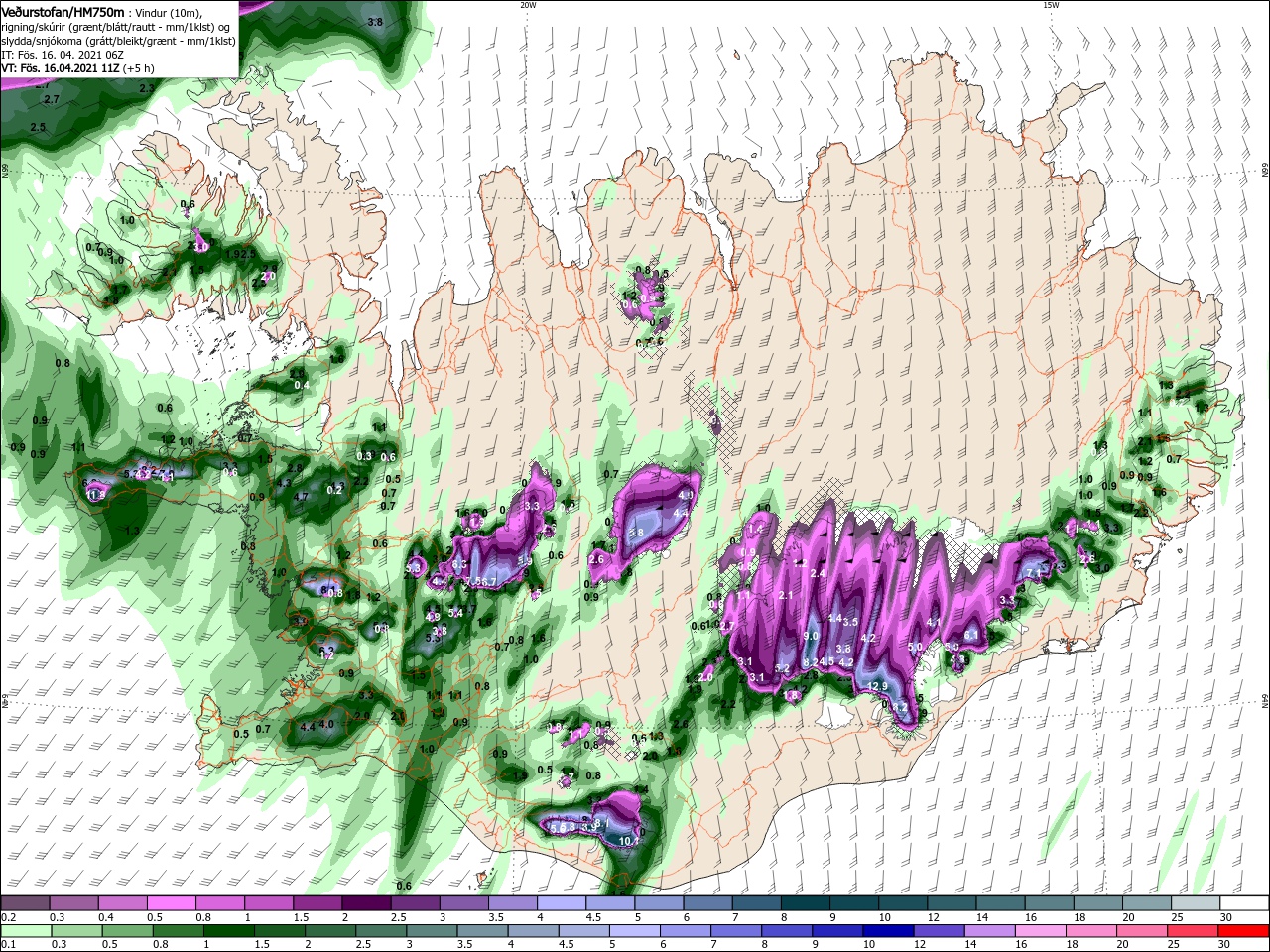1270x952 pixels.
Task: Select the mauve 0.2–0.3 swatch in upper legend row
Action: (26, 903)
